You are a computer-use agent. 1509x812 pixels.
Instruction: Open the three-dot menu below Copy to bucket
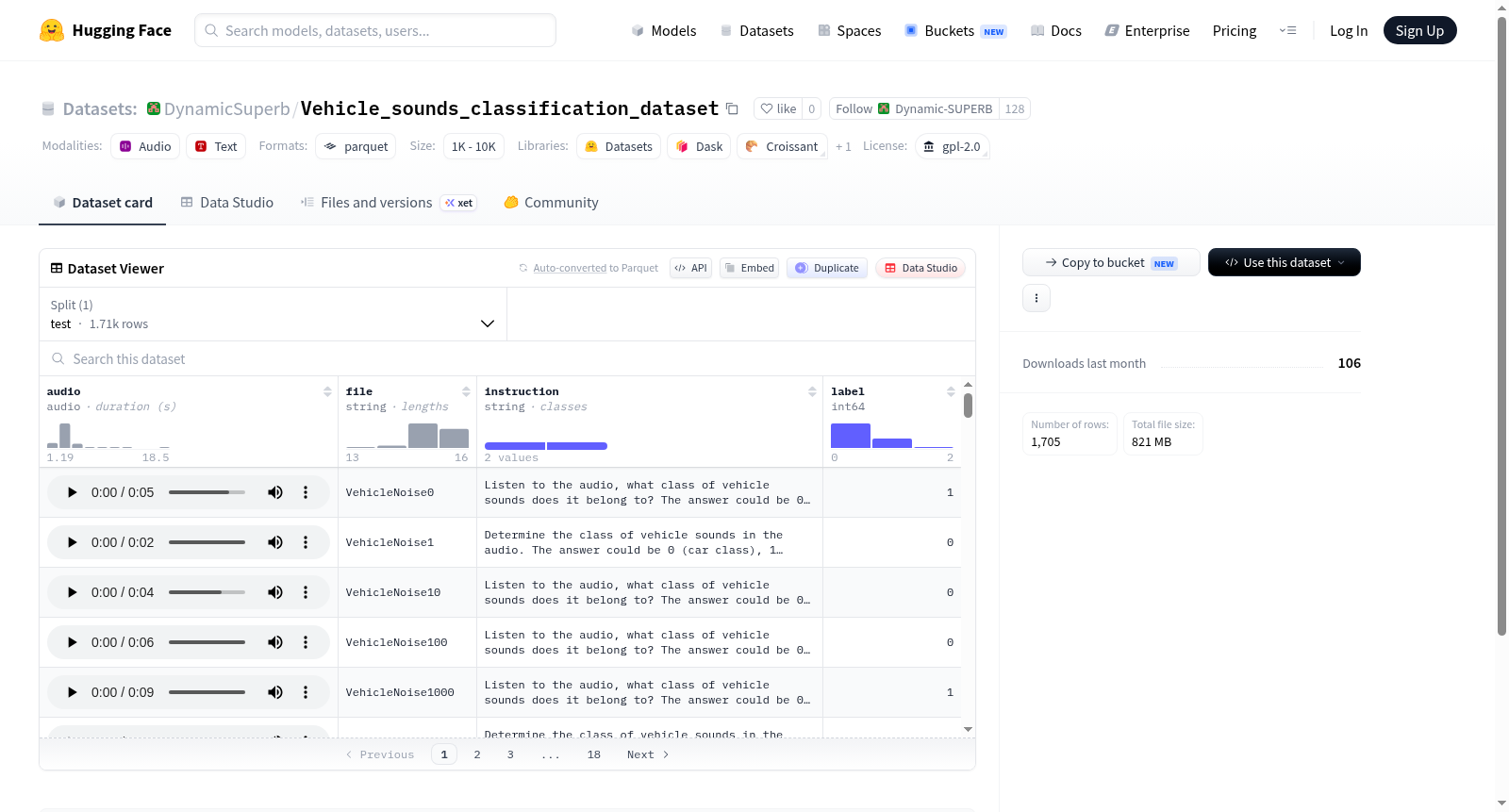(x=1036, y=298)
